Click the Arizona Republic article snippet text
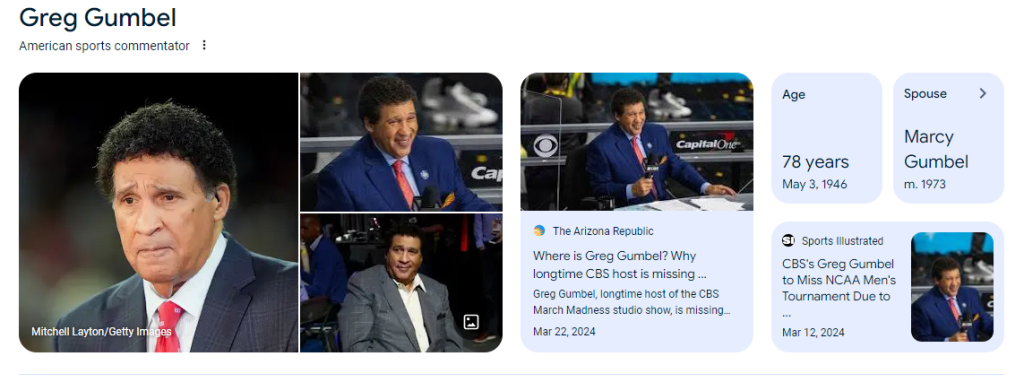The height and width of the screenshot is (391, 1024). pyautogui.click(x=632, y=302)
